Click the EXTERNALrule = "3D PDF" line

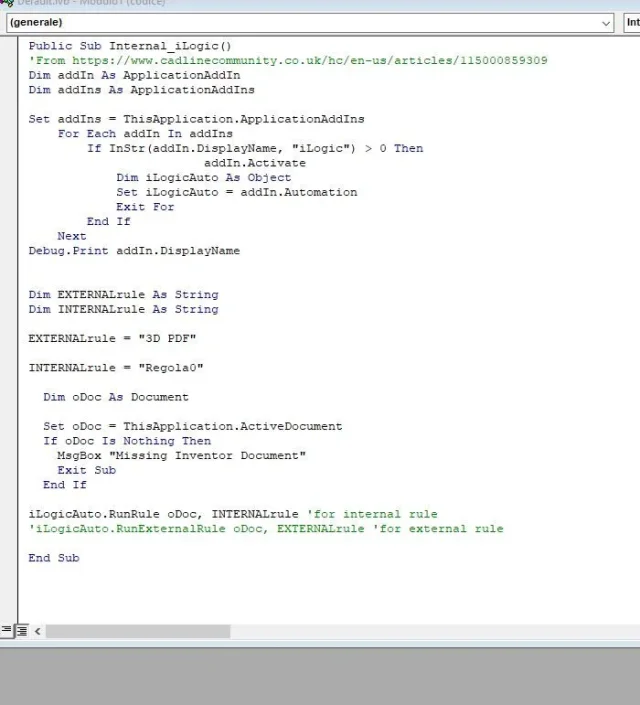(112, 338)
